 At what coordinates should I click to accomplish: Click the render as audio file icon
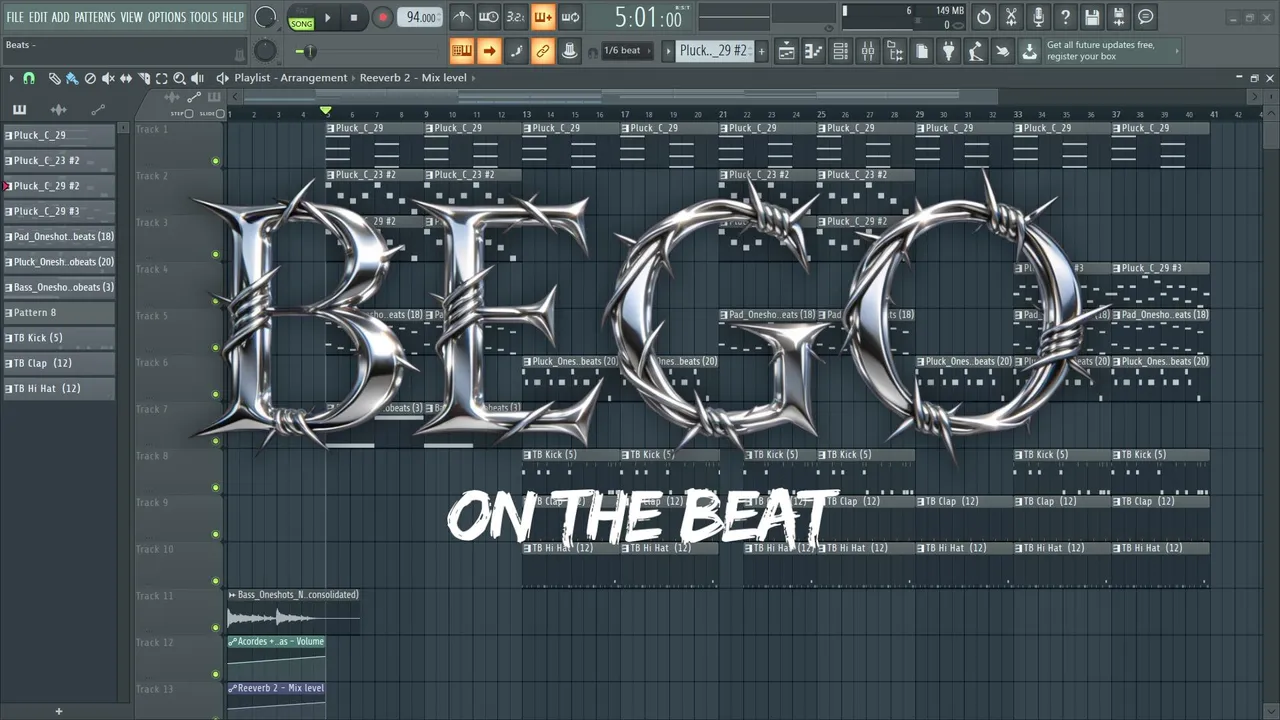pyautogui.click(x=1119, y=17)
